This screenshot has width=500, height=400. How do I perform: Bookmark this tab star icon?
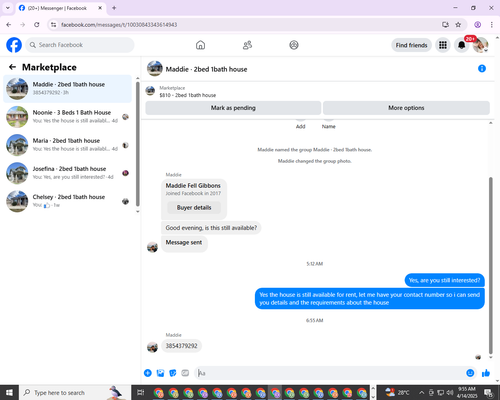click(x=458, y=25)
